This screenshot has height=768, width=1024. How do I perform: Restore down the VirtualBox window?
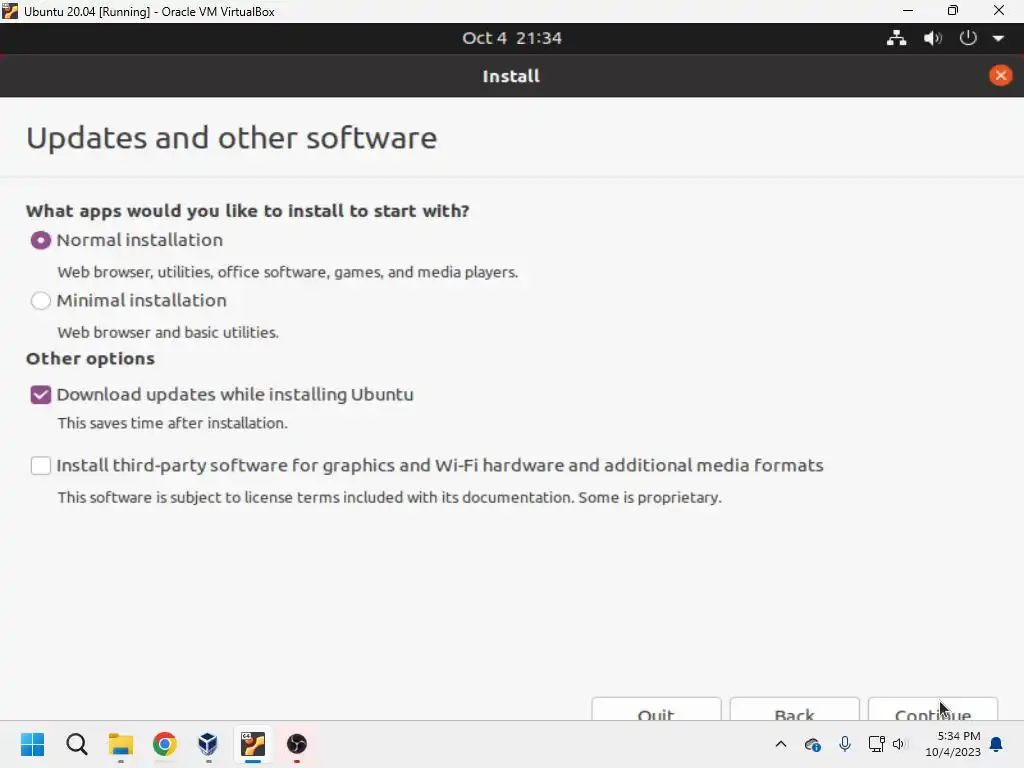953,11
